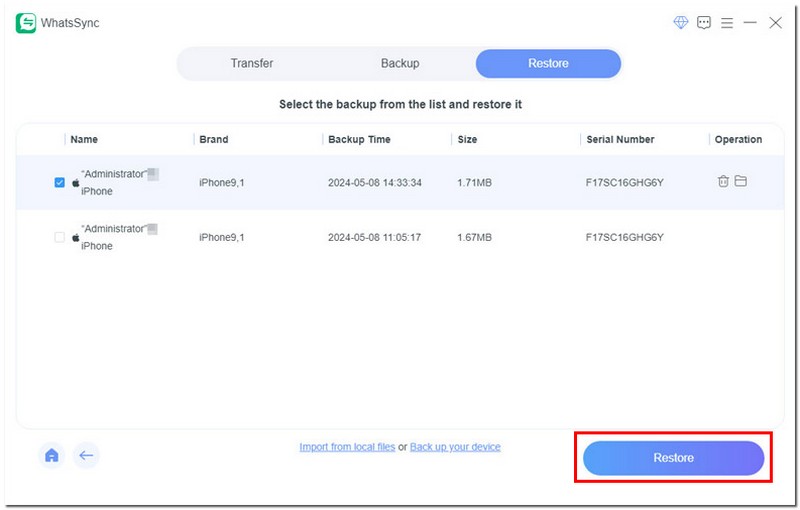Click "Administrator" iPhone name in 14:33:34 row
This screenshot has height=510, width=800.
[119, 183]
